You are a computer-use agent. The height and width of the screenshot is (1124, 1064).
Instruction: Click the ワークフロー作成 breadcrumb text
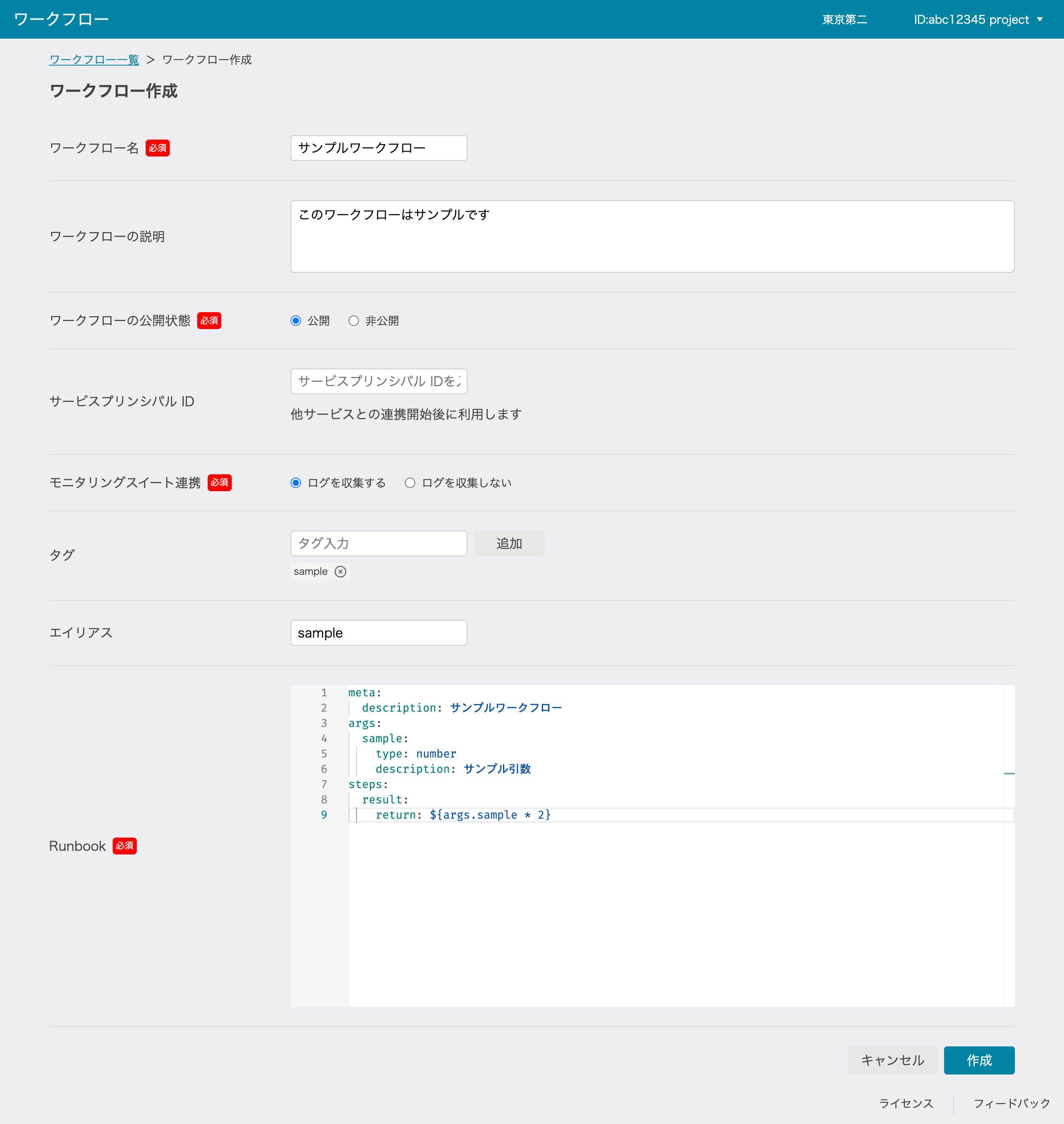tap(206, 60)
